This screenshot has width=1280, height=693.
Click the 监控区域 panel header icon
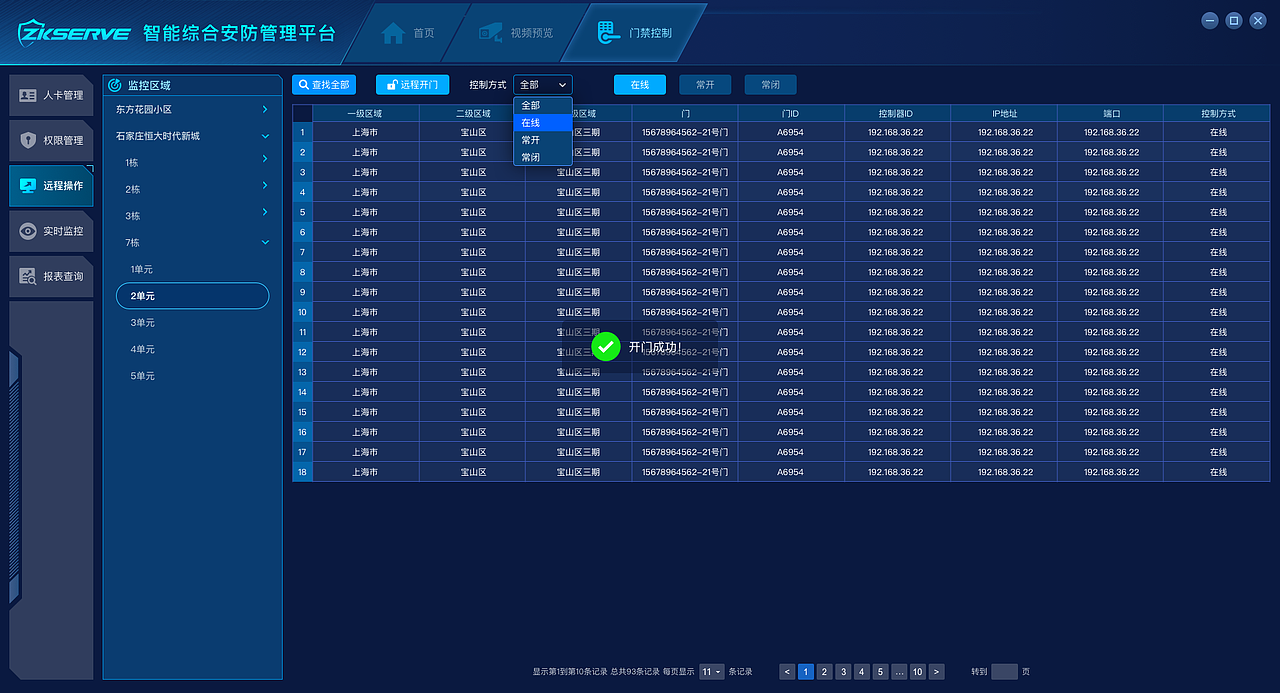click(x=114, y=86)
